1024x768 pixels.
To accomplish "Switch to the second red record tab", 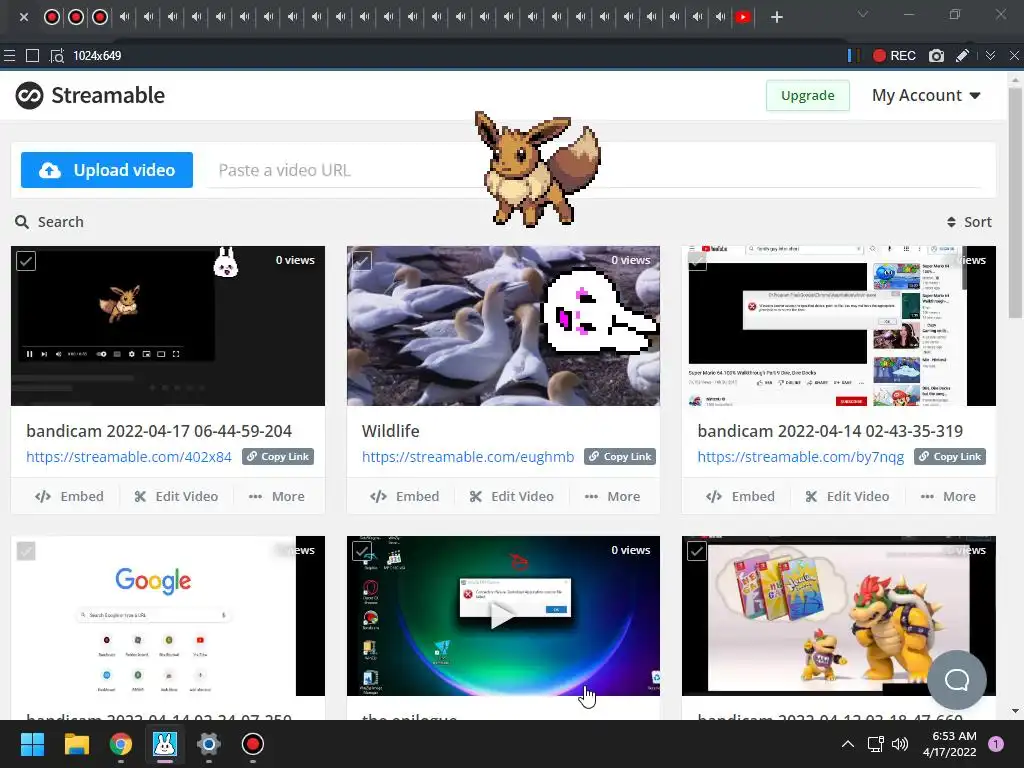I will pos(76,17).
